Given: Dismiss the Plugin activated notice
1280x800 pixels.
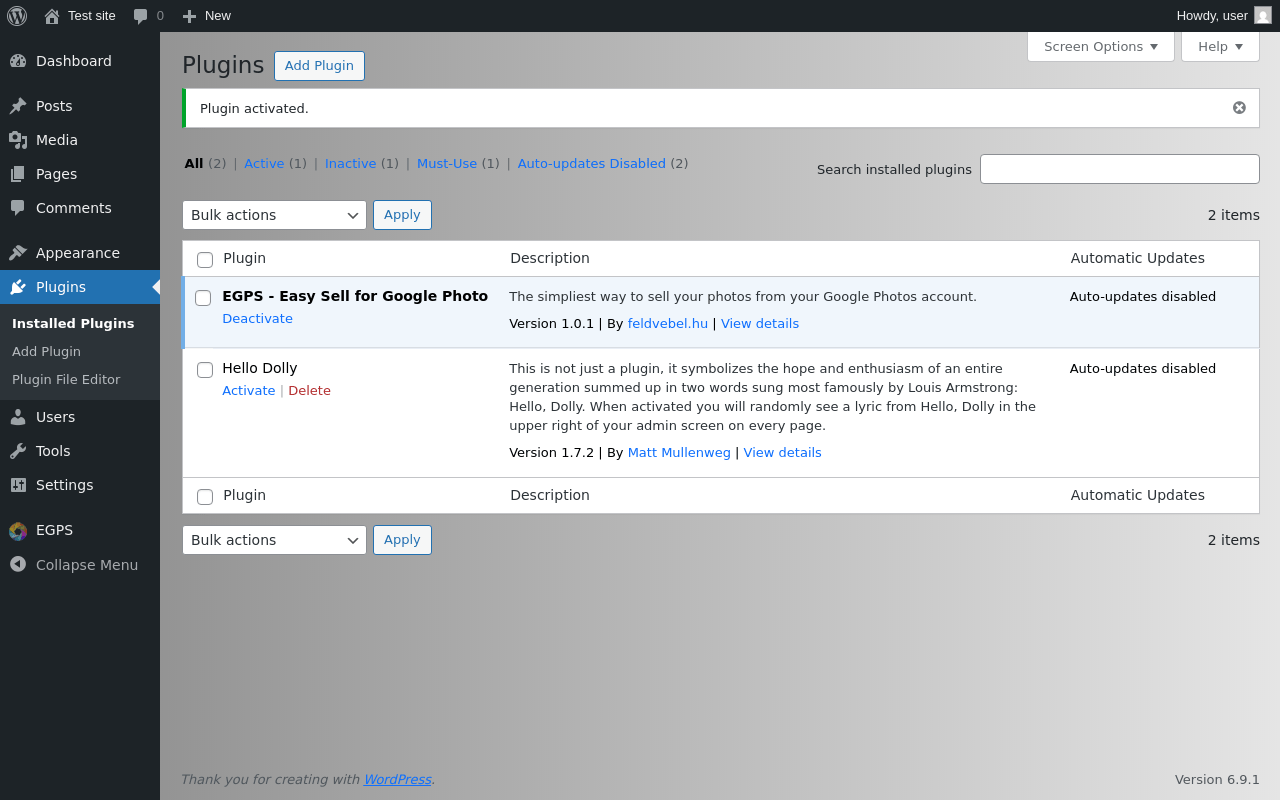Looking at the screenshot, I should coord(1239,108).
